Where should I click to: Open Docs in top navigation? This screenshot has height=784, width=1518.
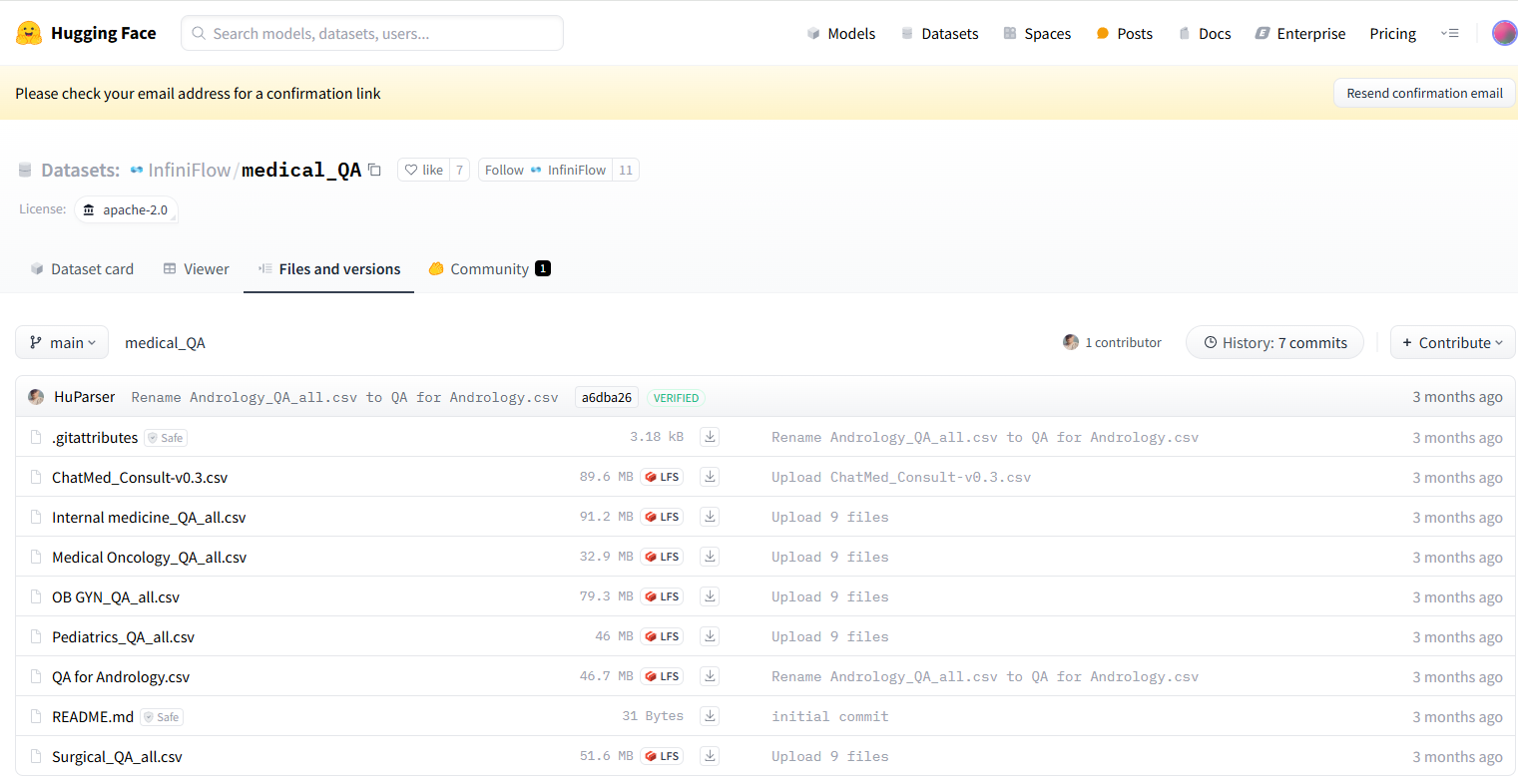[x=1205, y=34]
